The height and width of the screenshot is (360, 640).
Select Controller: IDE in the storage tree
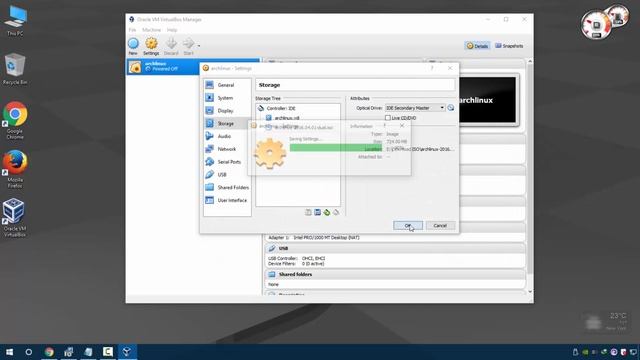click(x=298, y=109)
